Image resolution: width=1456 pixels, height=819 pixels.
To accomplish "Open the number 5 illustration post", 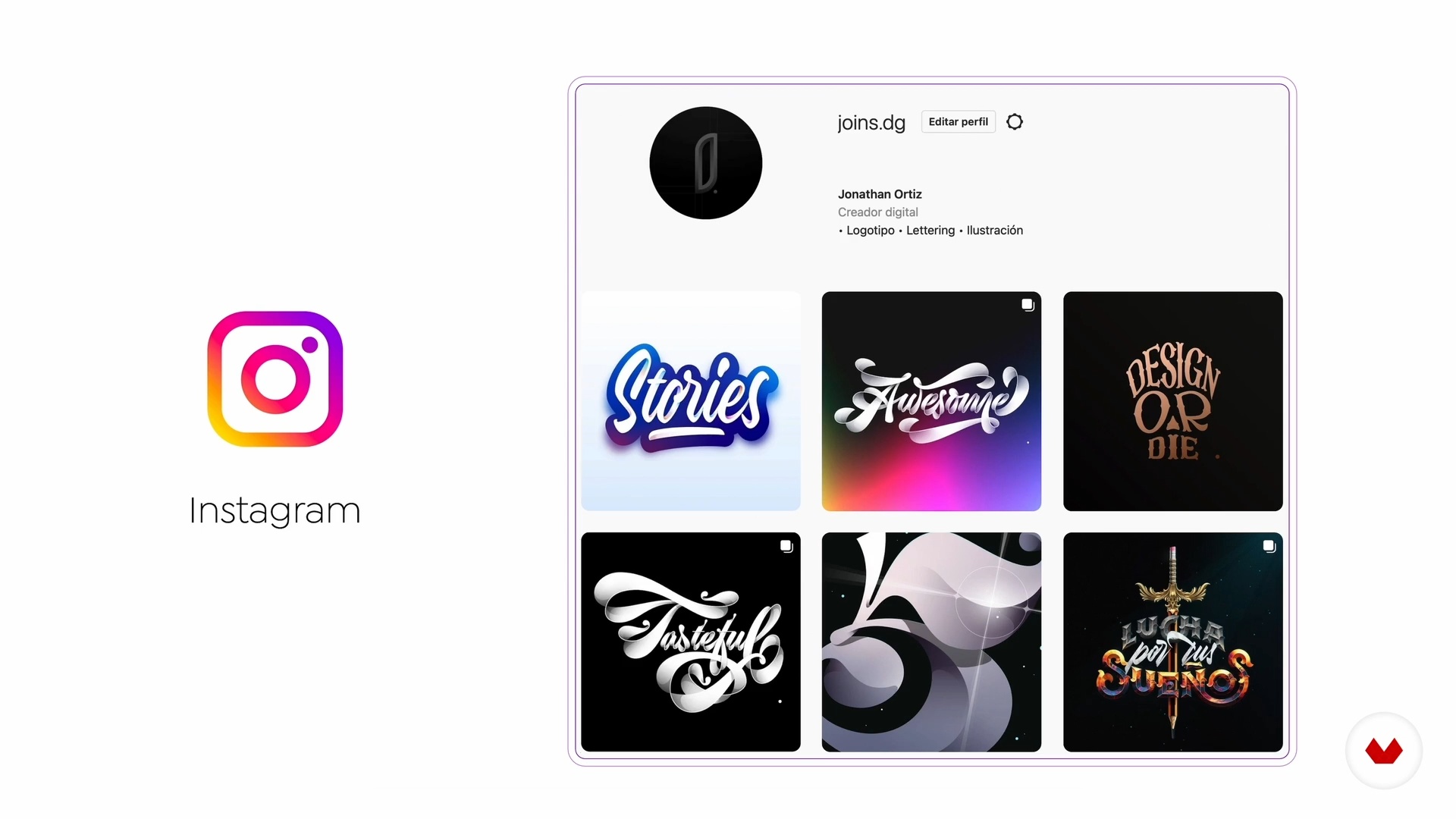I will [x=931, y=642].
